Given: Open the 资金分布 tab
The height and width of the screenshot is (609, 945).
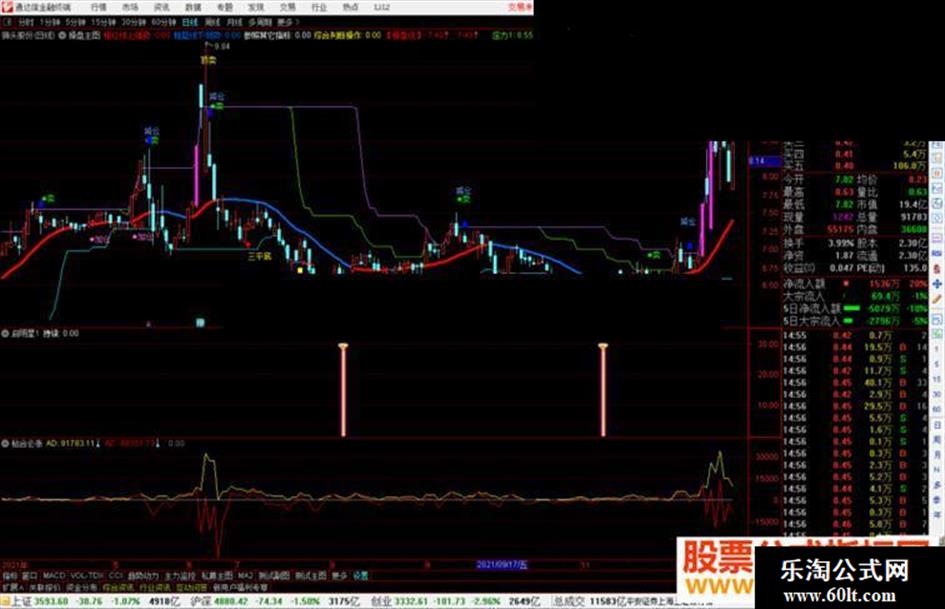Looking at the screenshot, I should coord(81,587).
